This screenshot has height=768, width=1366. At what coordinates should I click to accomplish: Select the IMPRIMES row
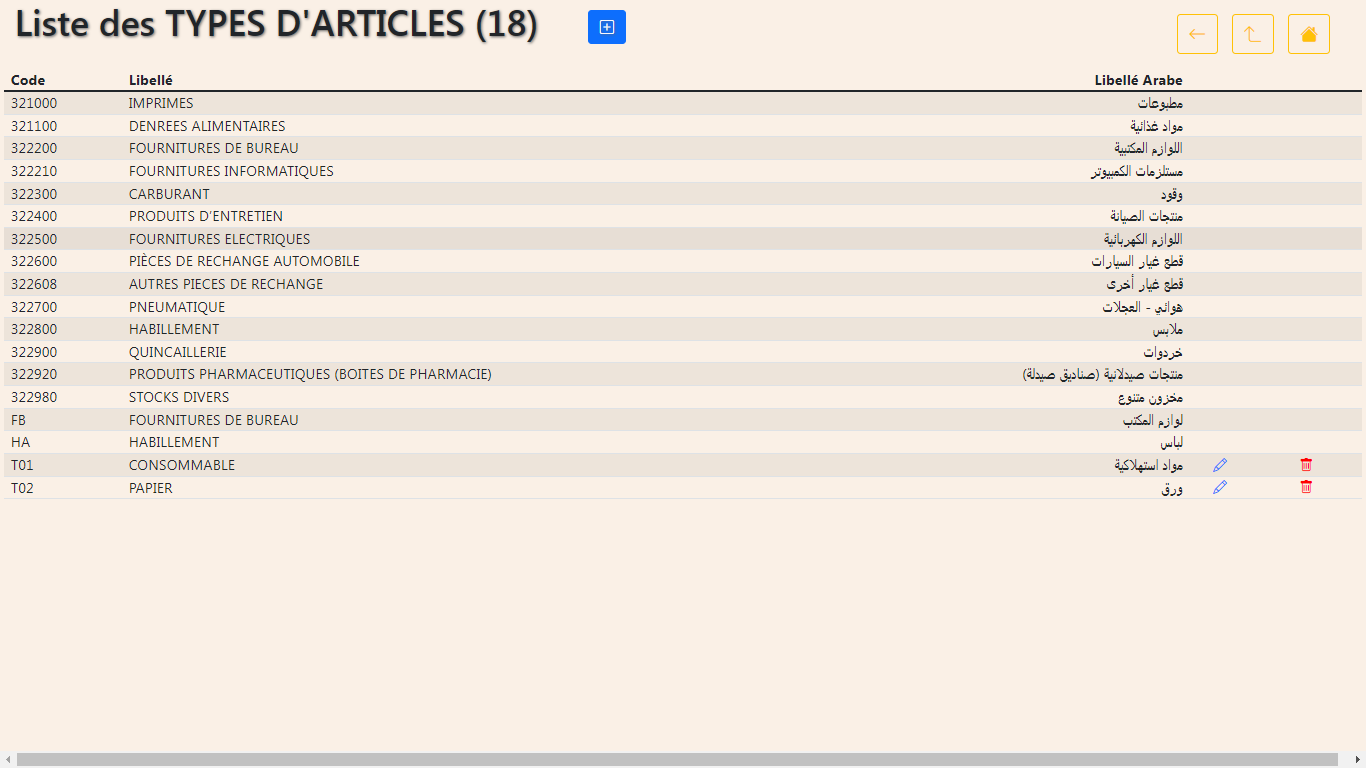pyautogui.click(x=683, y=104)
